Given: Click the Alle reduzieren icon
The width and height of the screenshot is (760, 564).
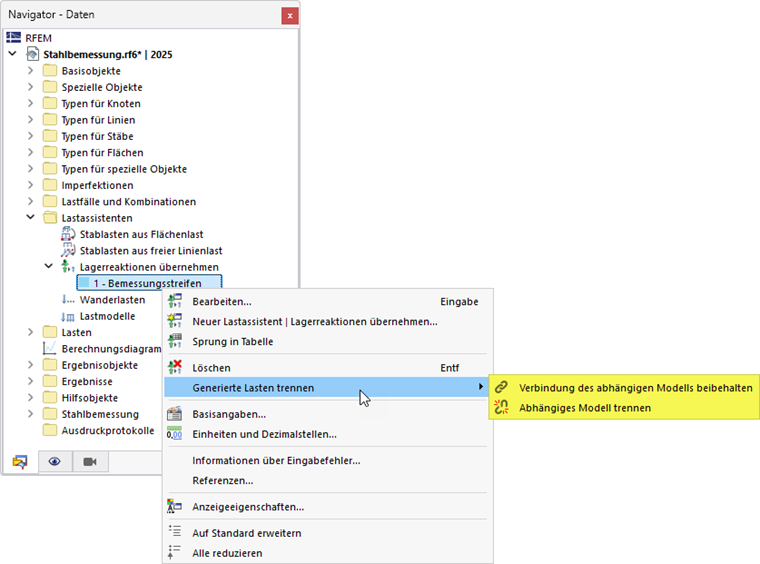Looking at the screenshot, I should (174, 552).
